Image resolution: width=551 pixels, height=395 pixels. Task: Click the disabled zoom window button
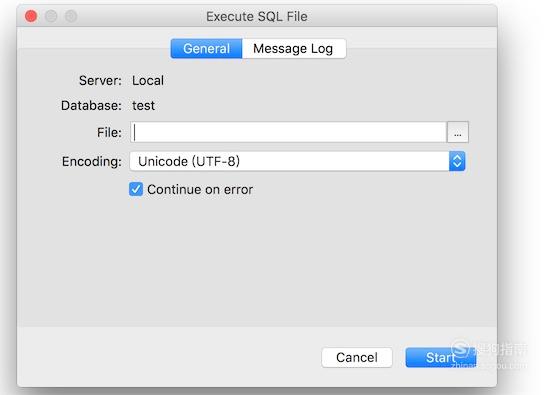(71, 16)
